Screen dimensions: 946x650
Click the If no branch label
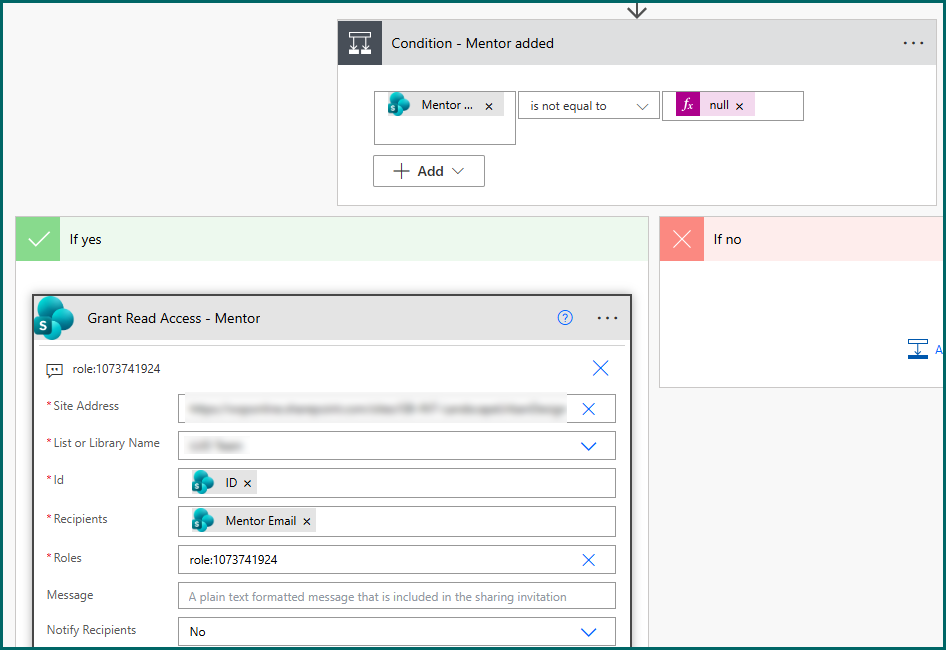point(727,240)
